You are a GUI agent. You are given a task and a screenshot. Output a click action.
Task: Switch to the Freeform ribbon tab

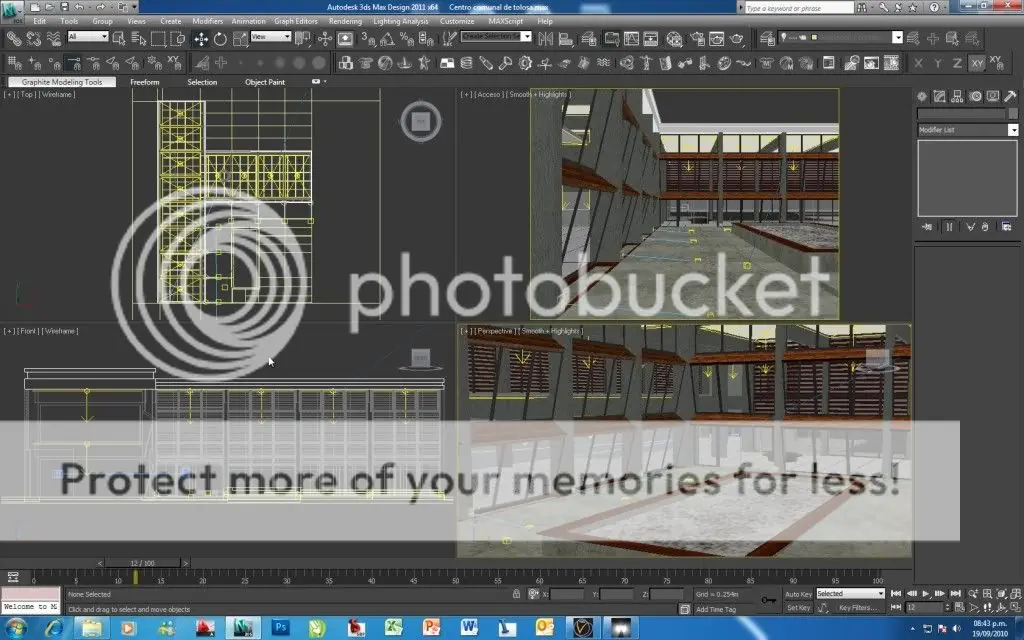point(145,82)
